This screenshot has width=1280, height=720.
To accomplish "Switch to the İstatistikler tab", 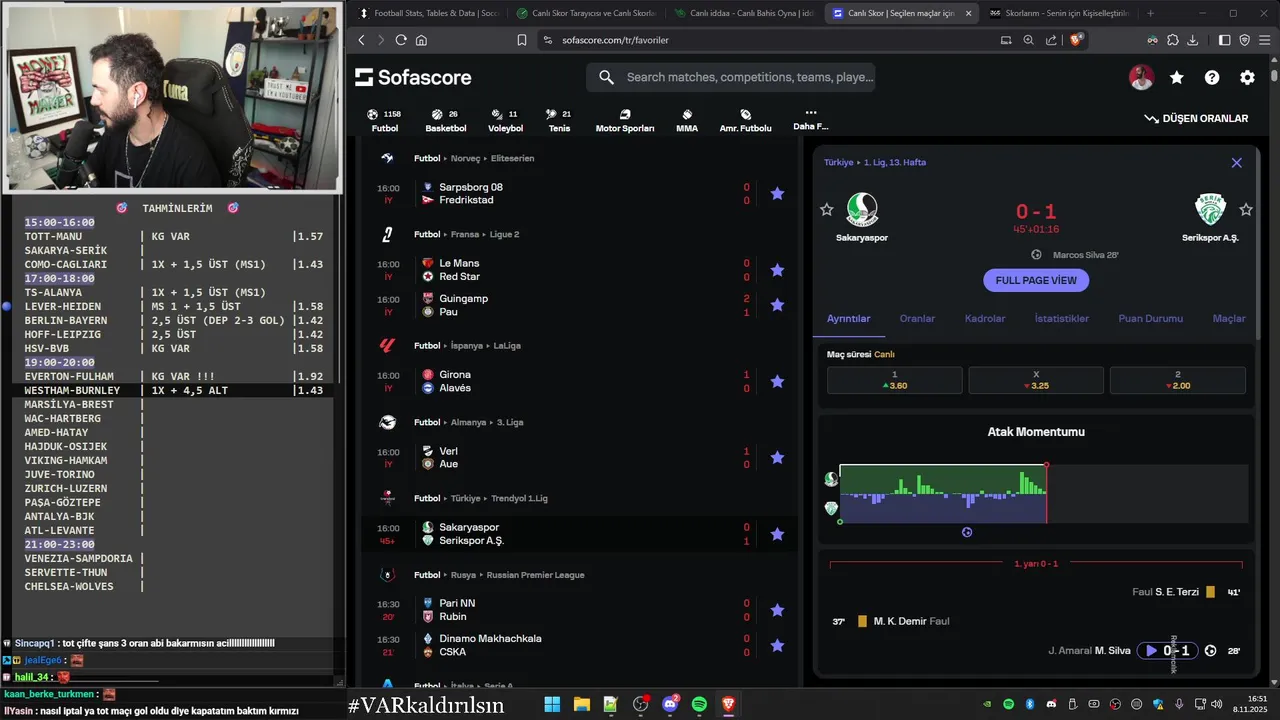I will tap(1061, 318).
